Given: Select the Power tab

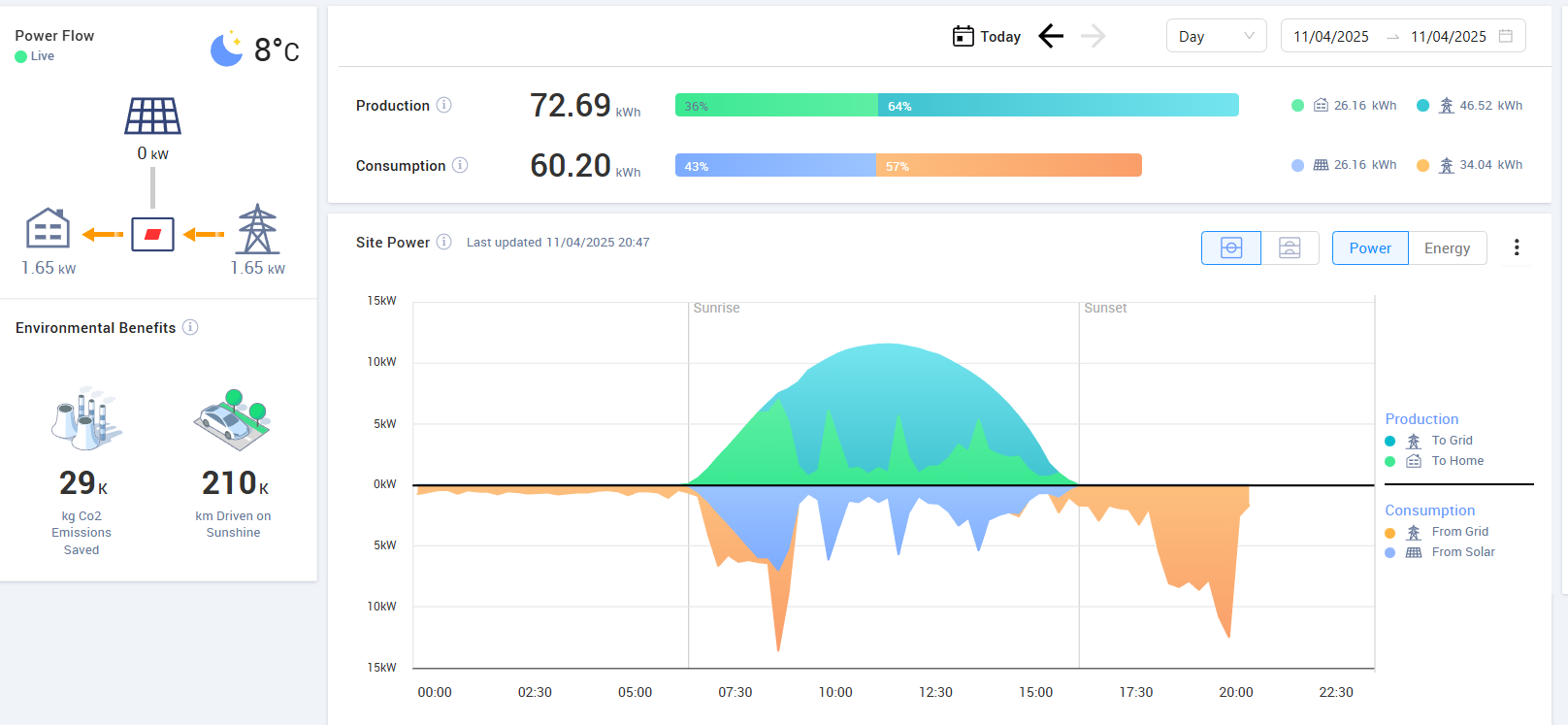Looking at the screenshot, I should [x=1369, y=248].
